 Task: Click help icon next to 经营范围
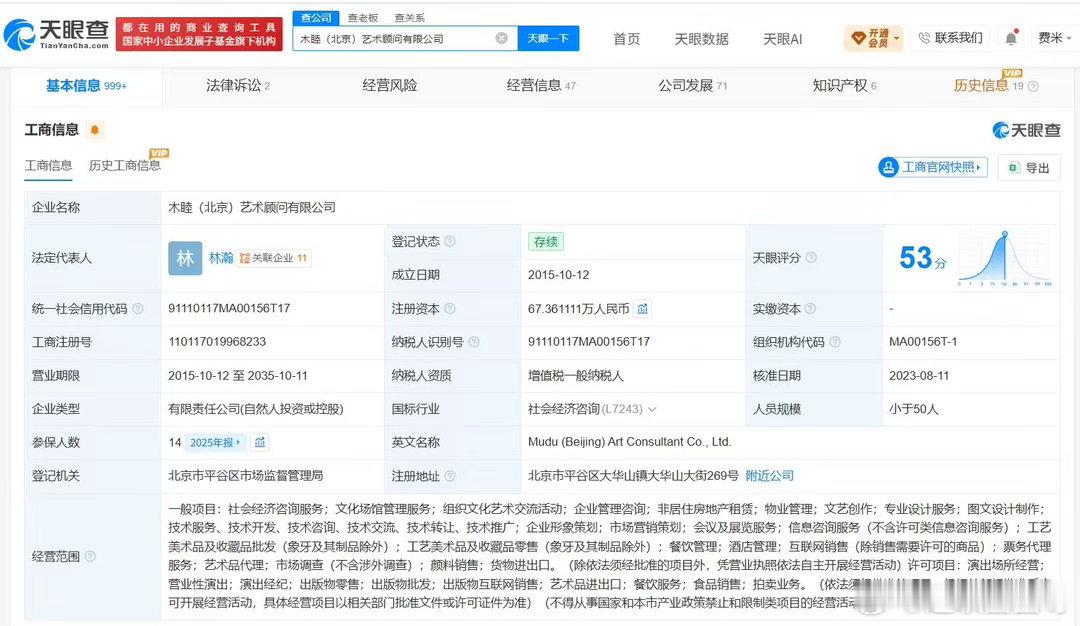[x=90, y=556]
